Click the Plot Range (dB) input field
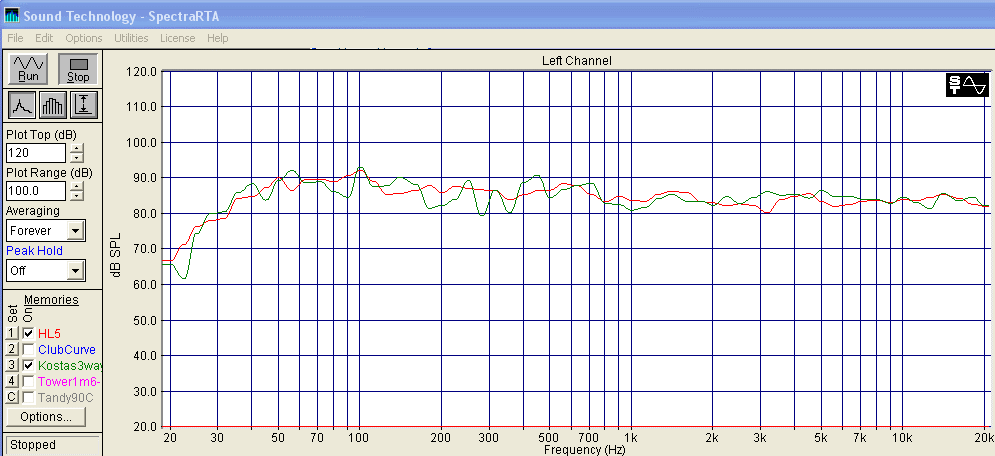 (x=36, y=192)
